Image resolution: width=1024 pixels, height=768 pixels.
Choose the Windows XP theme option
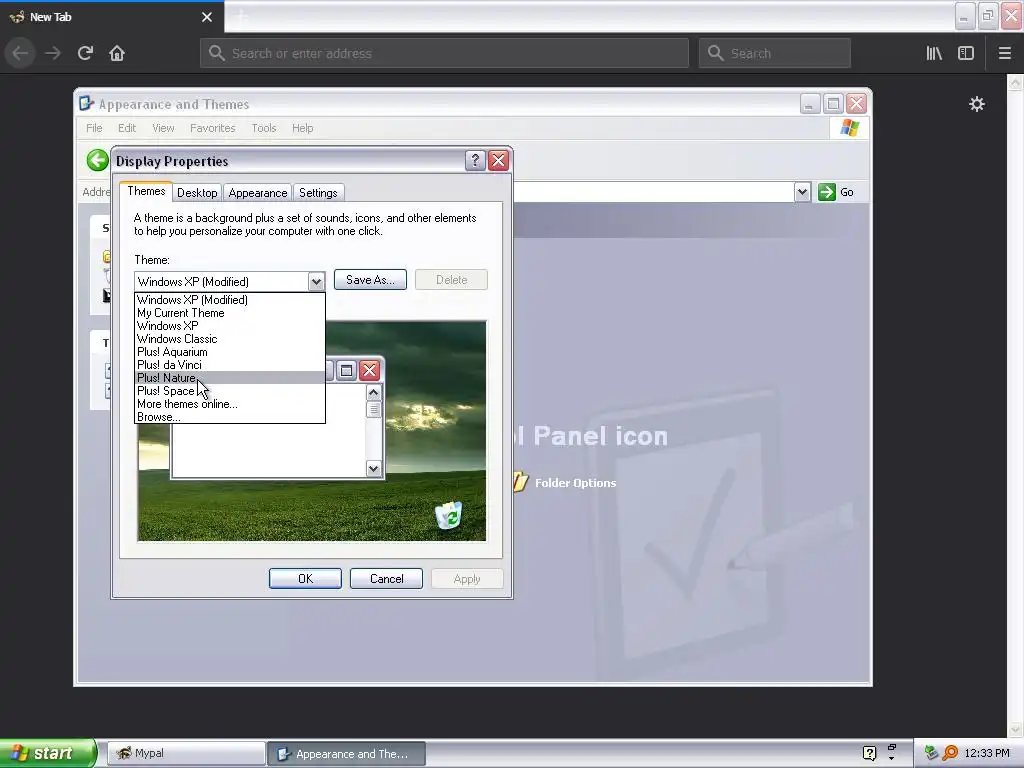click(229, 326)
